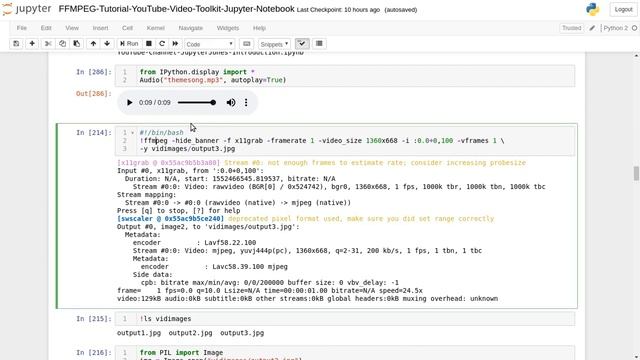Click the Audio themesong.mp3 code cell
This screenshot has height=360, width=640.
click(345, 76)
